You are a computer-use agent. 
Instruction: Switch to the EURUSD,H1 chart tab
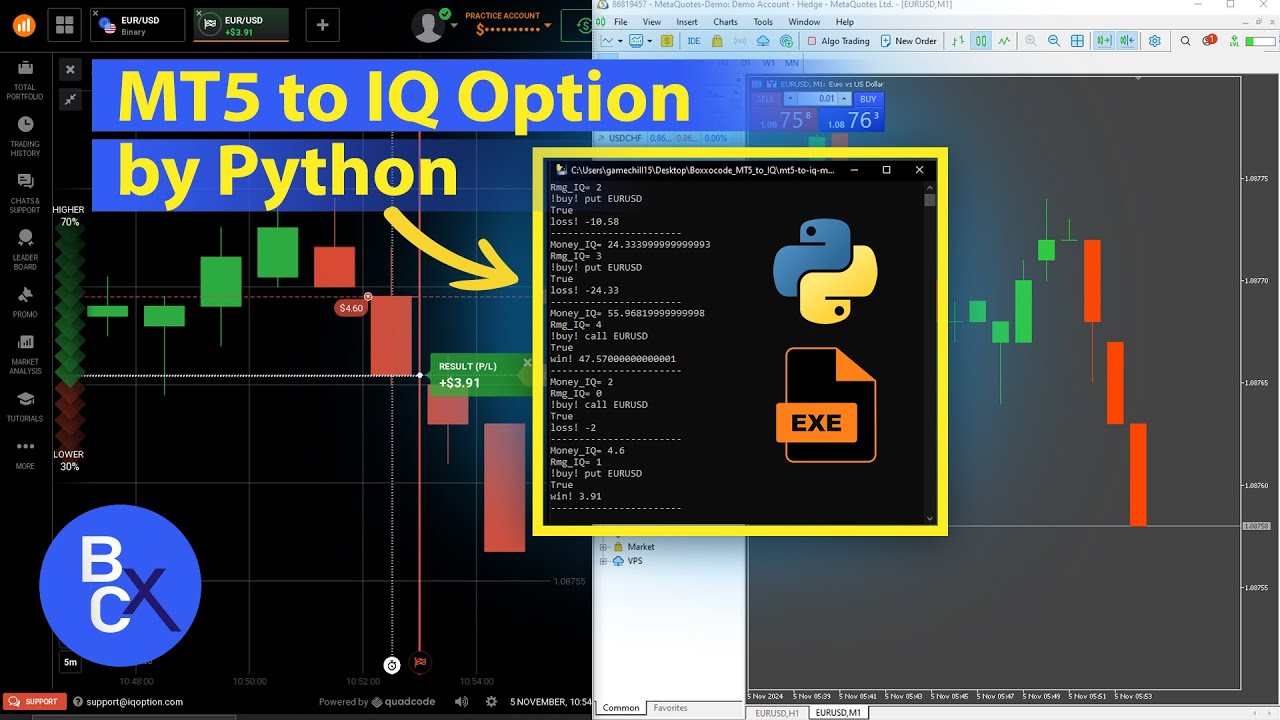pyautogui.click(x=777, y=713)
